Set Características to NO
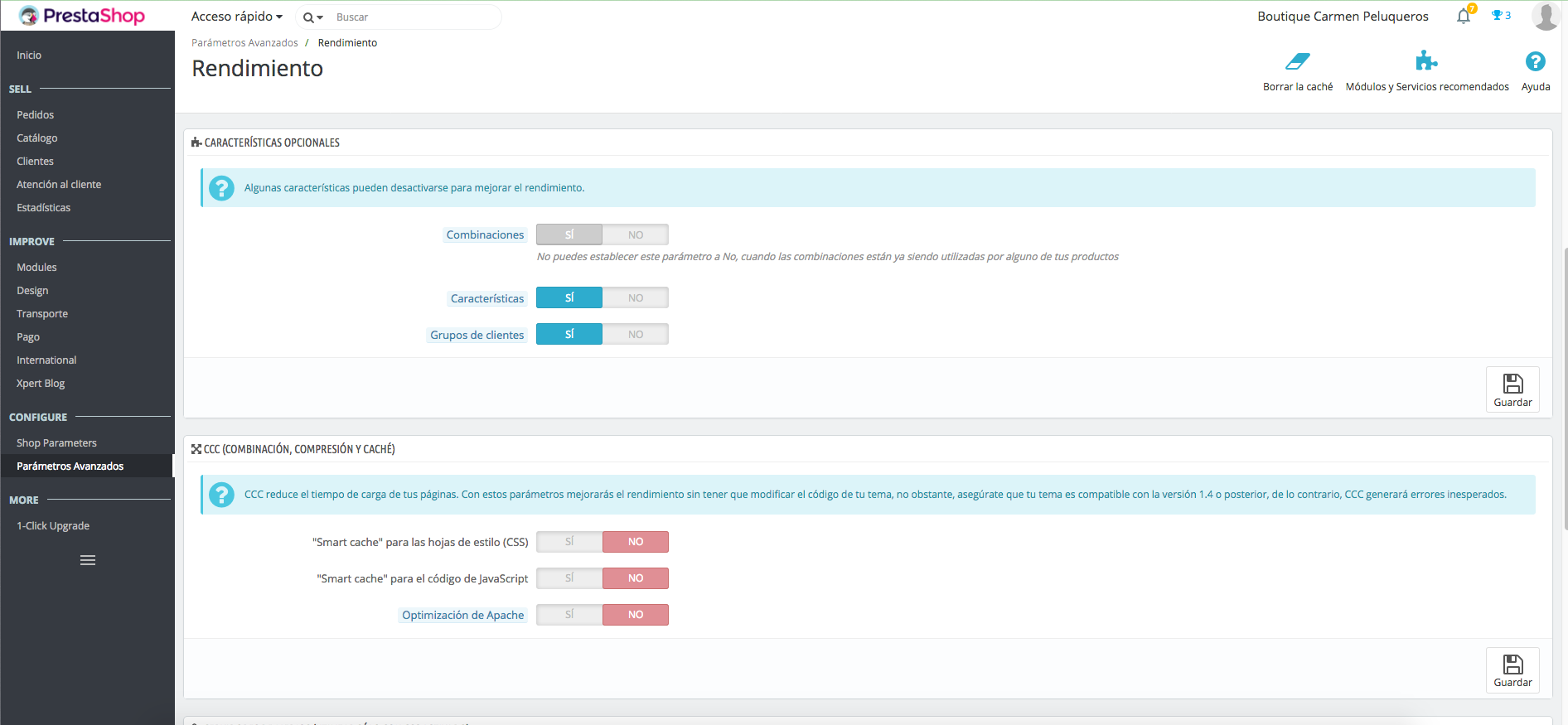 click(636, 297)
